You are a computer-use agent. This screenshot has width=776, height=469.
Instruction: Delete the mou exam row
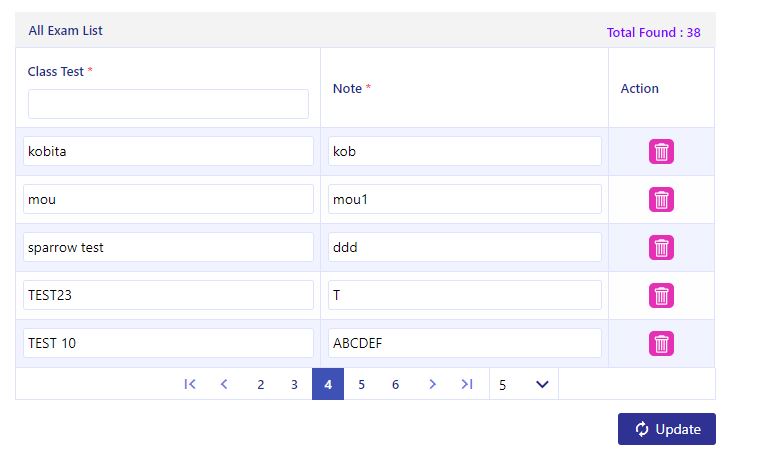pyautogui.click(x=661, y=199)
